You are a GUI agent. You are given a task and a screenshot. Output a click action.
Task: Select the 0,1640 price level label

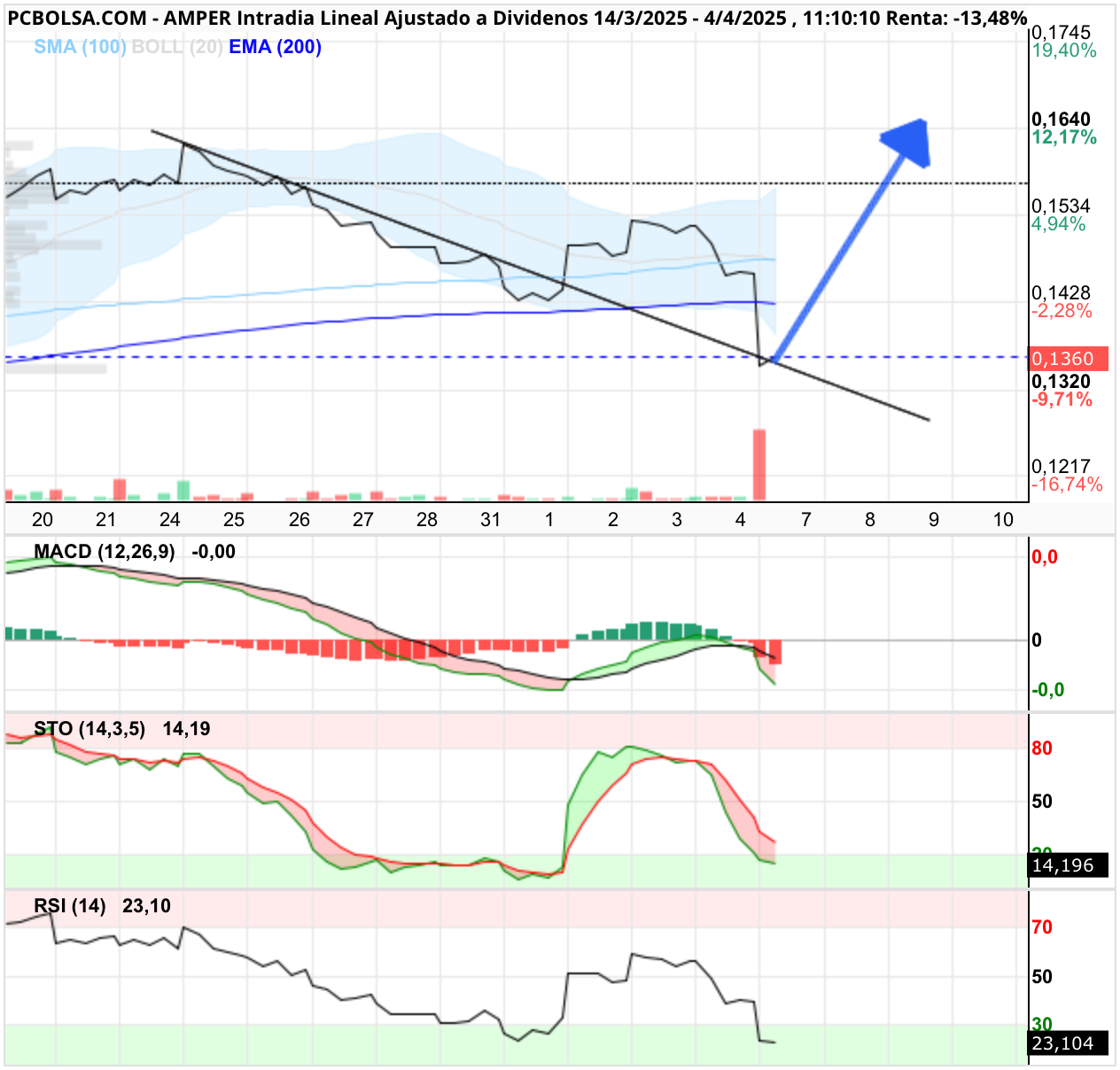point(1061,120)
